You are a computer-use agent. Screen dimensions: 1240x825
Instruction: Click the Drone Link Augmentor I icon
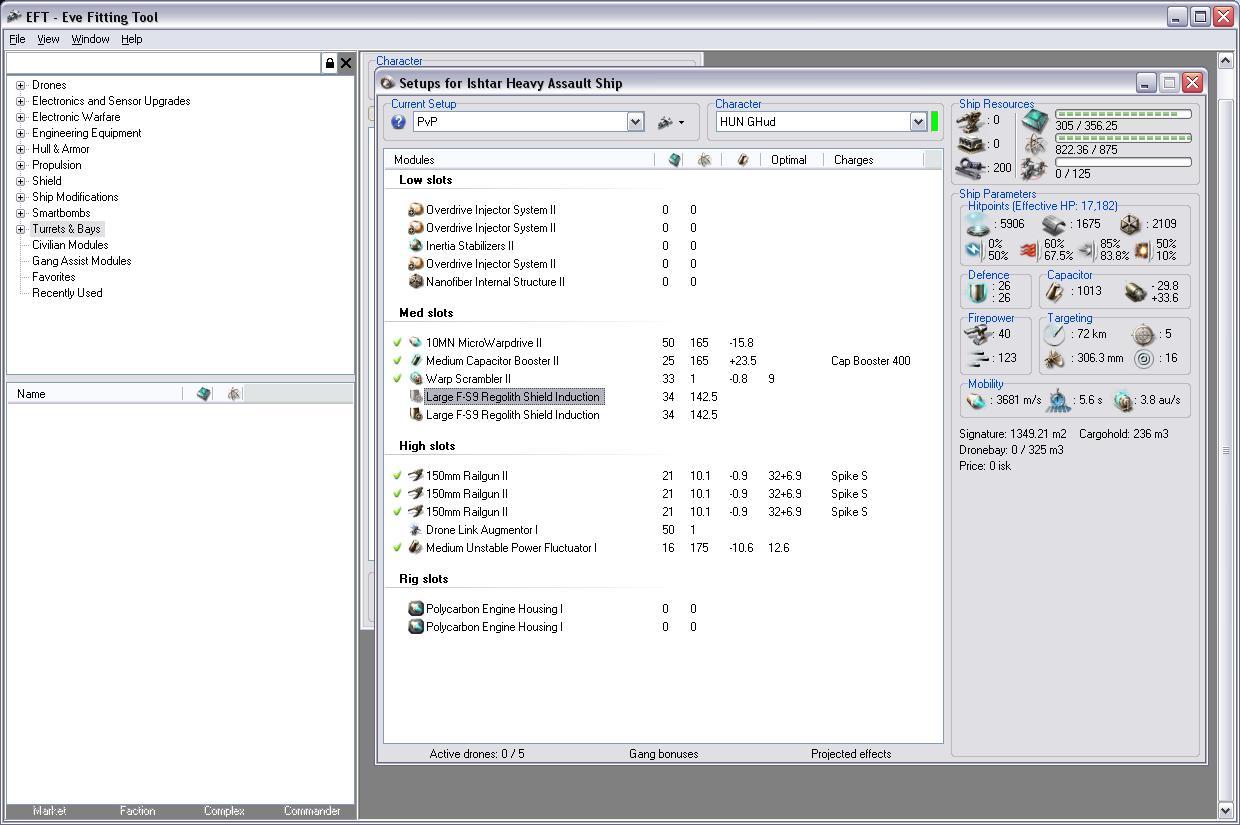[x=416, y=530]
